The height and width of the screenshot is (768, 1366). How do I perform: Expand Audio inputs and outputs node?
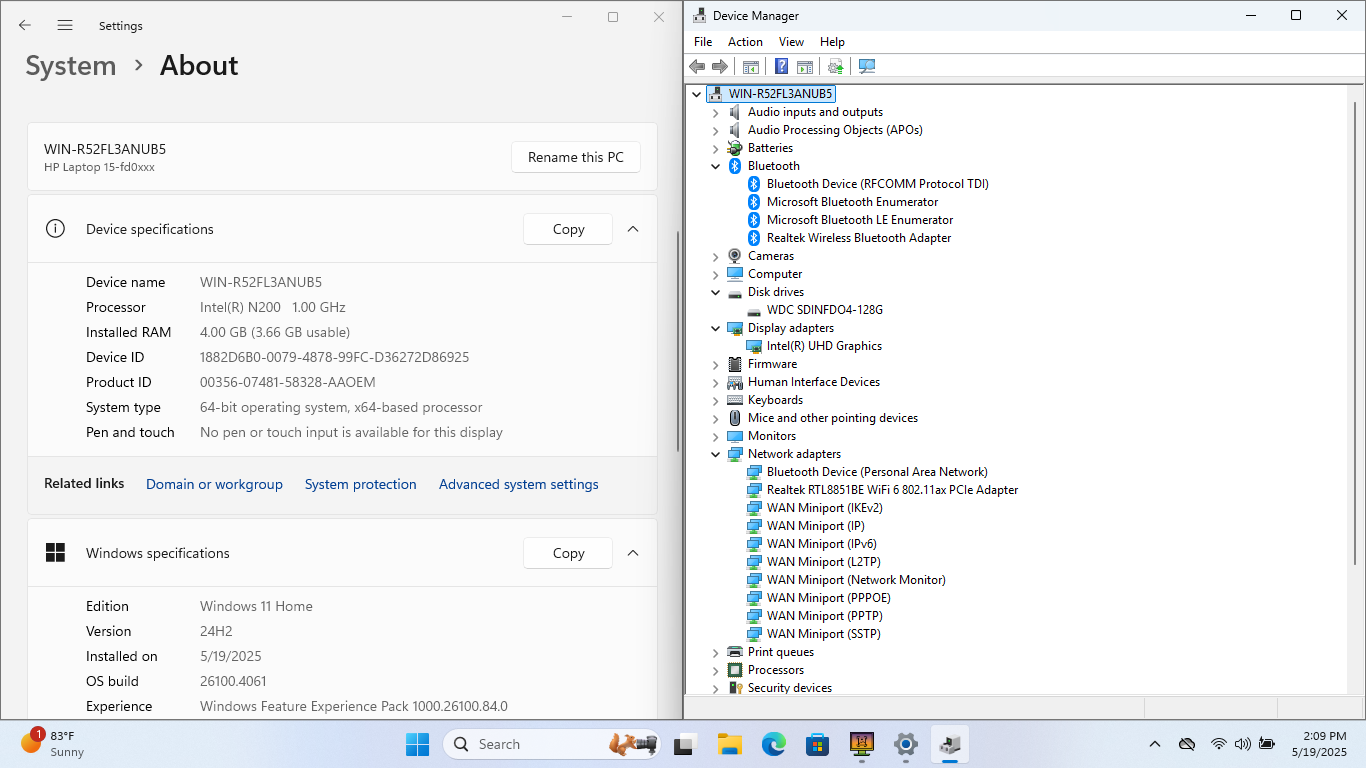715,112
